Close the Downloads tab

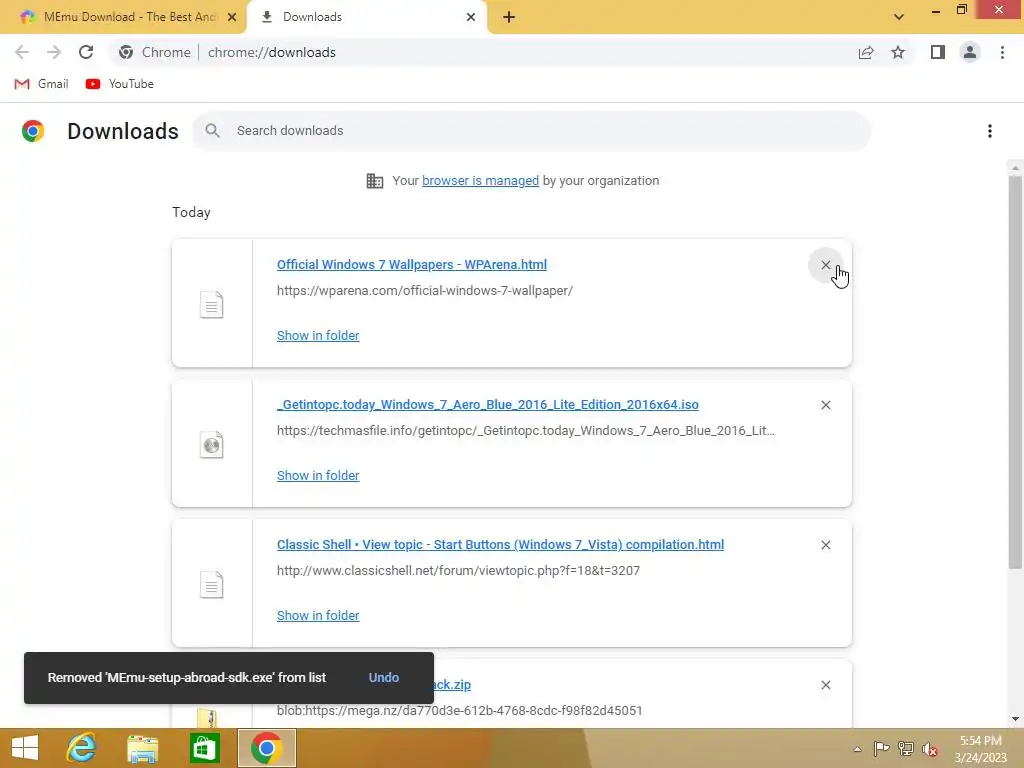(471, 17)
